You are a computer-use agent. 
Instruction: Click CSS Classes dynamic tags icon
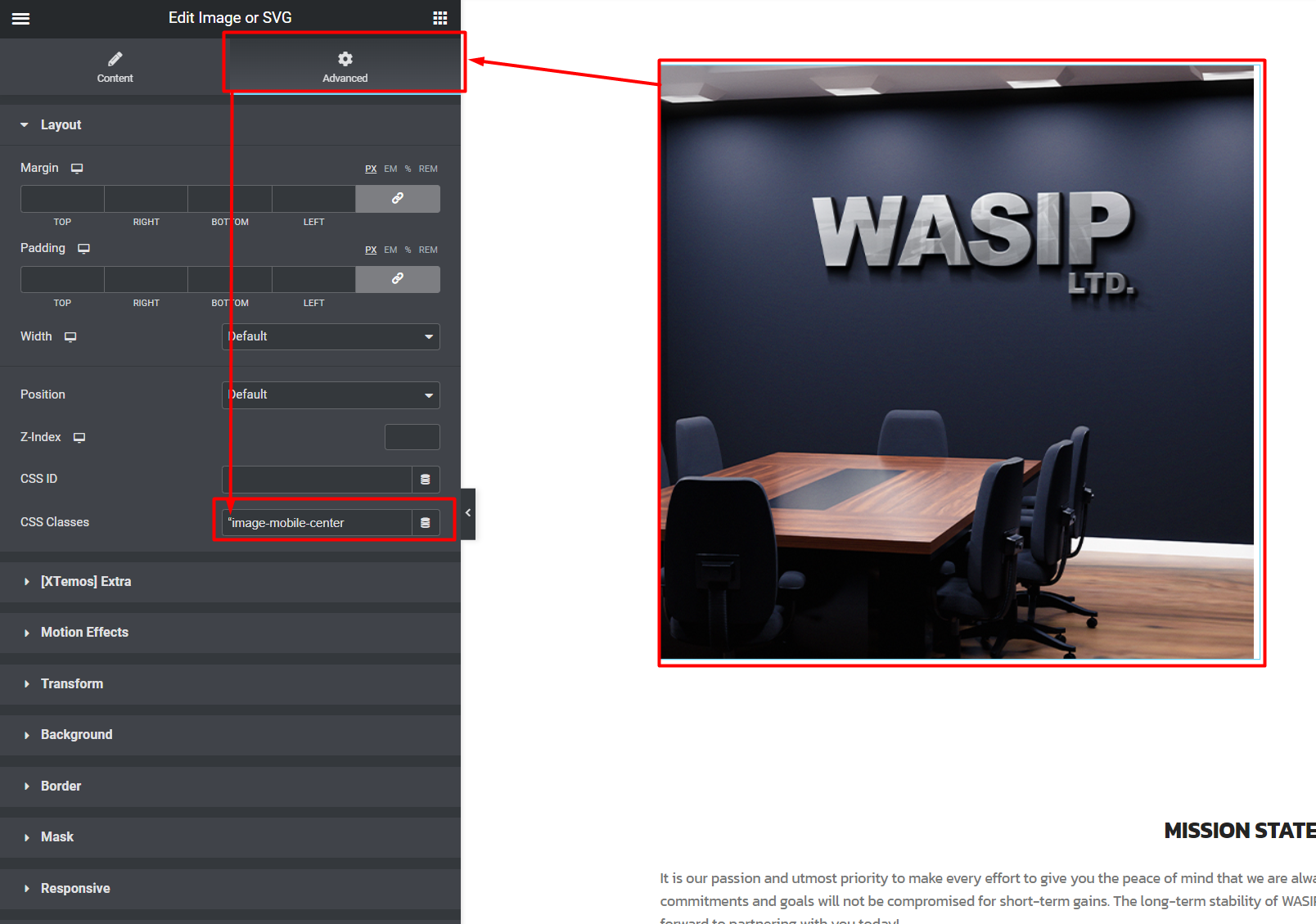pyautogui.click(x=426, y=522)
